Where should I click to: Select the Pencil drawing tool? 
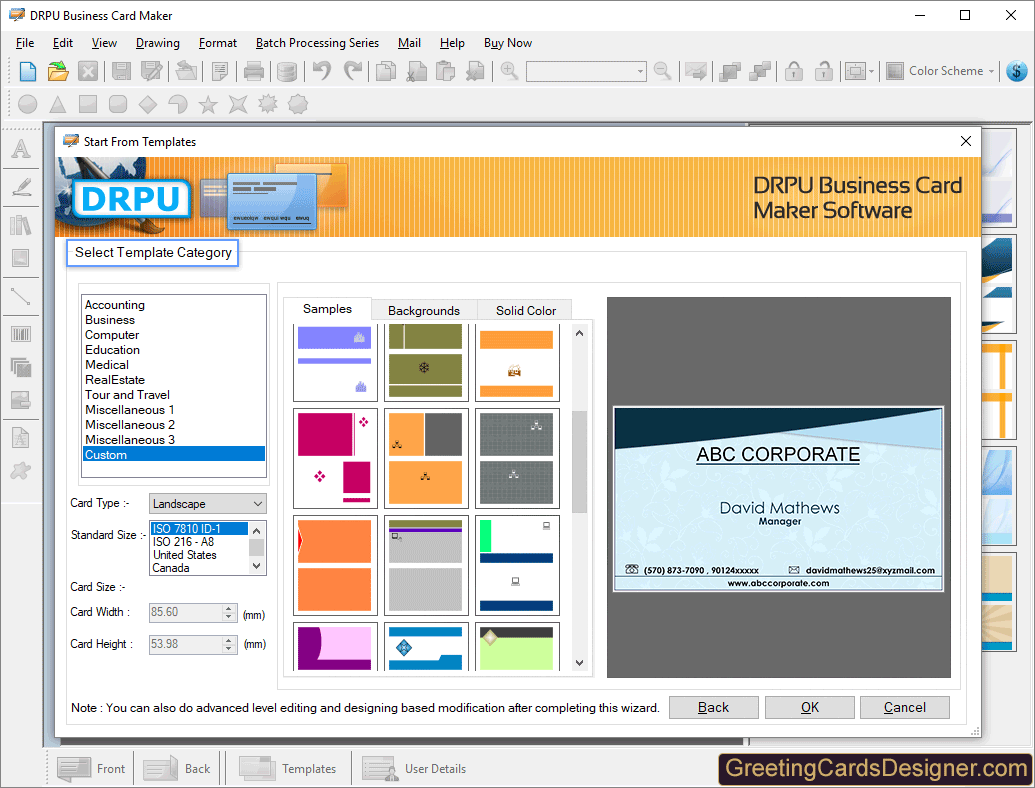(21, 187)
